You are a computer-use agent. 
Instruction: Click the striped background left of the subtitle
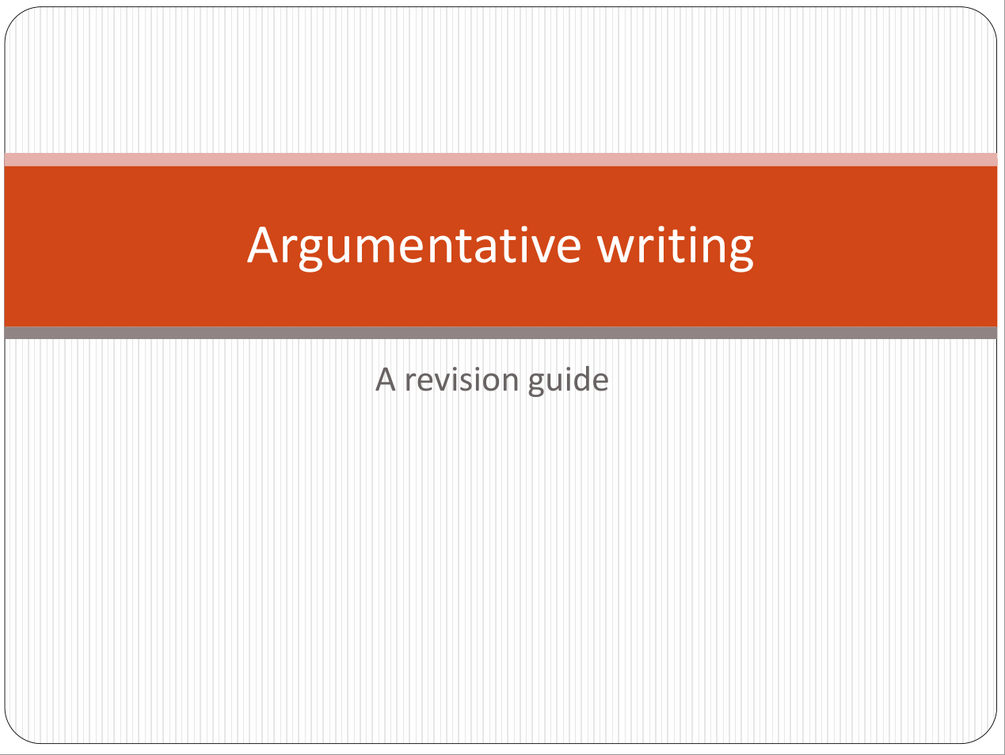pos(180,380)
